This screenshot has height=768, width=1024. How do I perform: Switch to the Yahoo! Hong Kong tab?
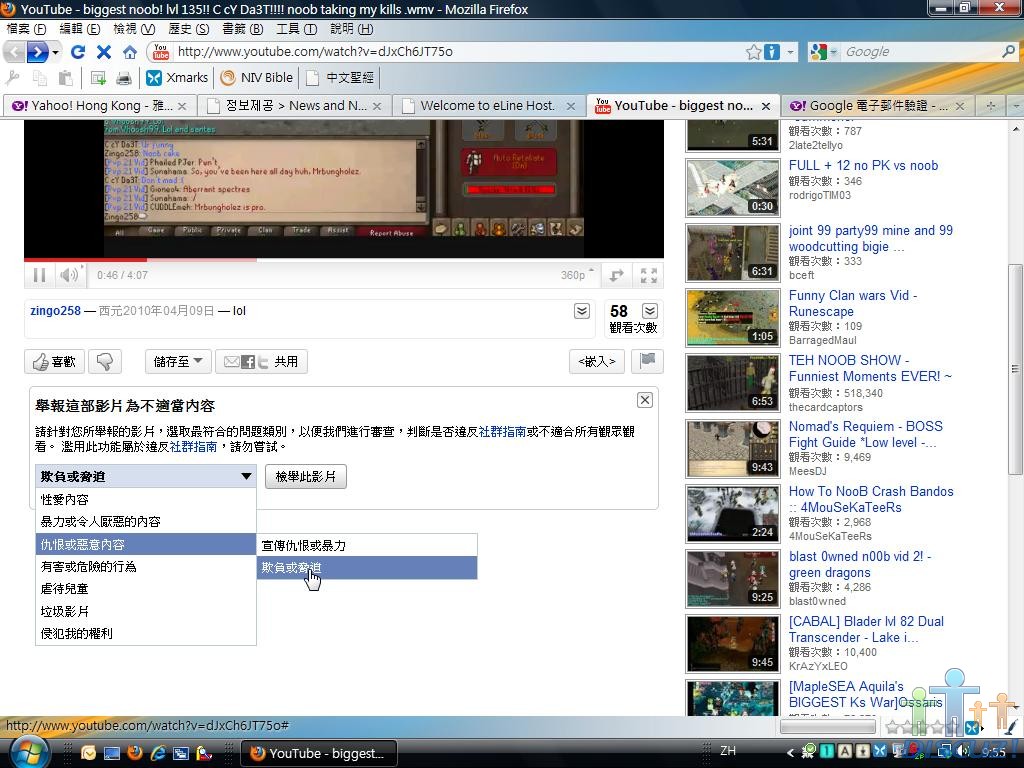coord(99,106)
